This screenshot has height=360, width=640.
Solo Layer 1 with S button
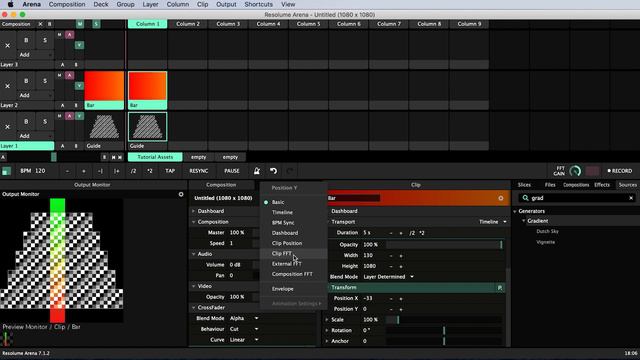click(45, 122)
